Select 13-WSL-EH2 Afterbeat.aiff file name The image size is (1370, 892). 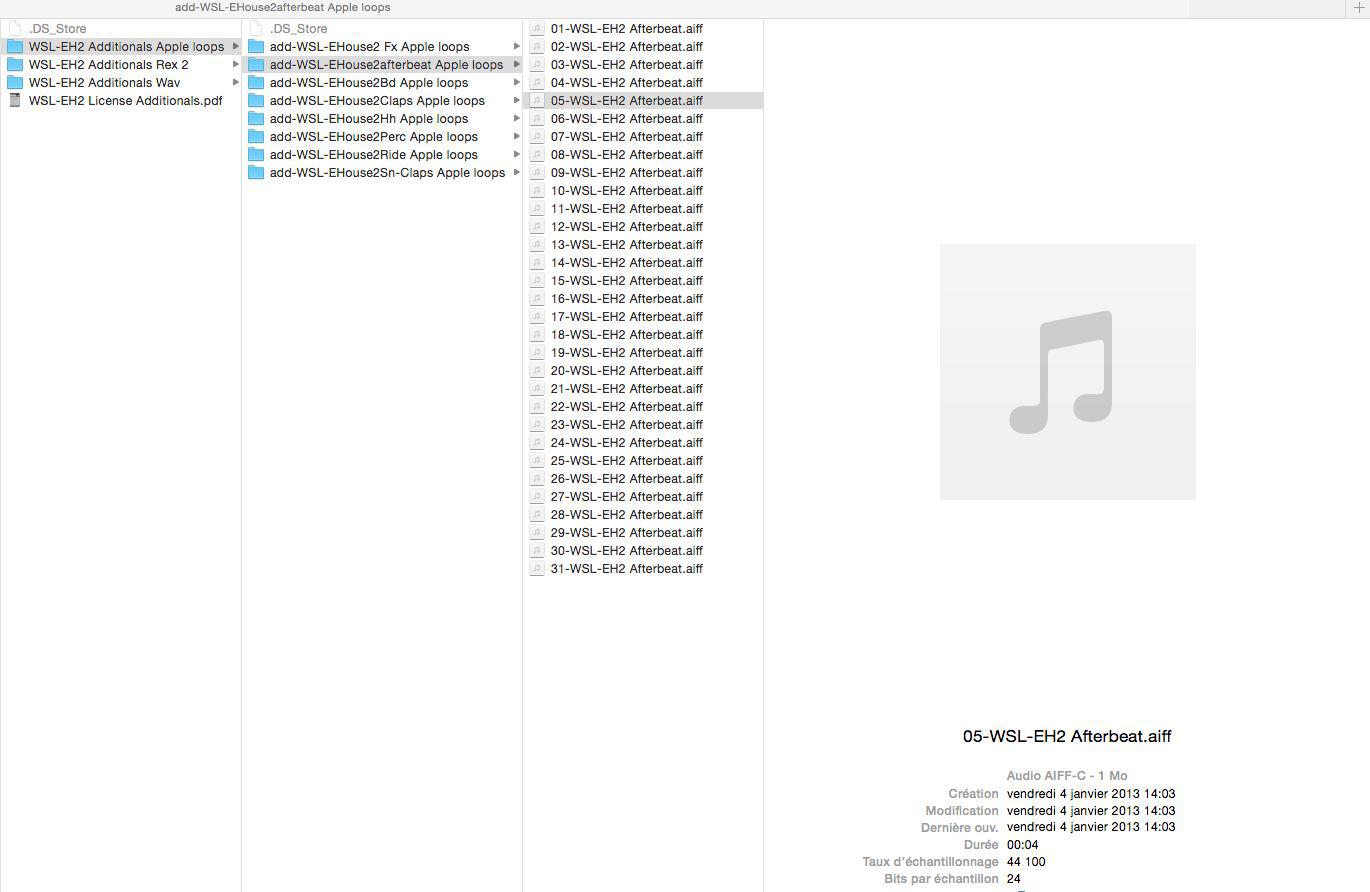click(627, 245)
